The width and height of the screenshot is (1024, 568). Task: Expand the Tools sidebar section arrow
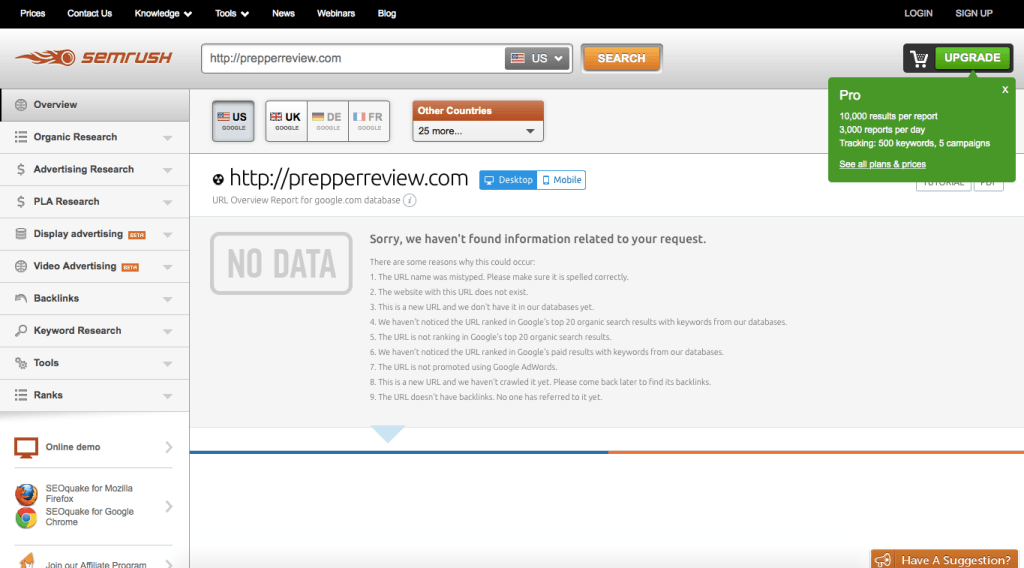point(168,364)
